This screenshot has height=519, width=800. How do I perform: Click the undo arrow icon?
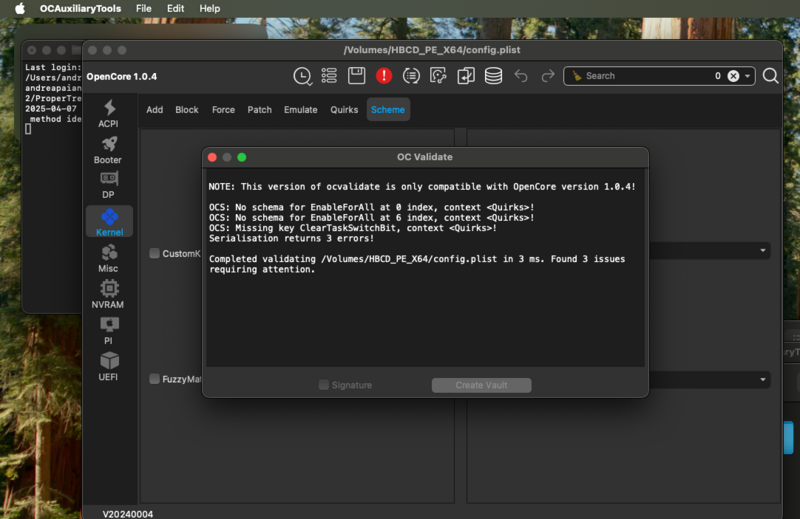(521, 76)
